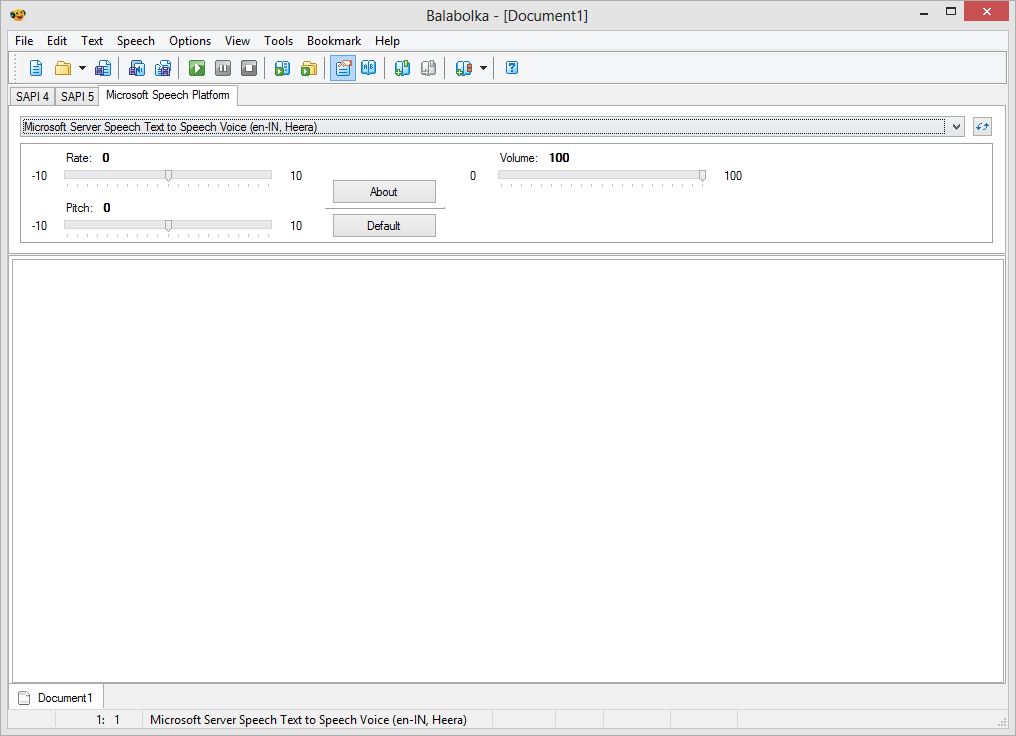The height and width of the screenshot is (736, 1016).
Task: Open the File menu
Action: pos(24,41)
